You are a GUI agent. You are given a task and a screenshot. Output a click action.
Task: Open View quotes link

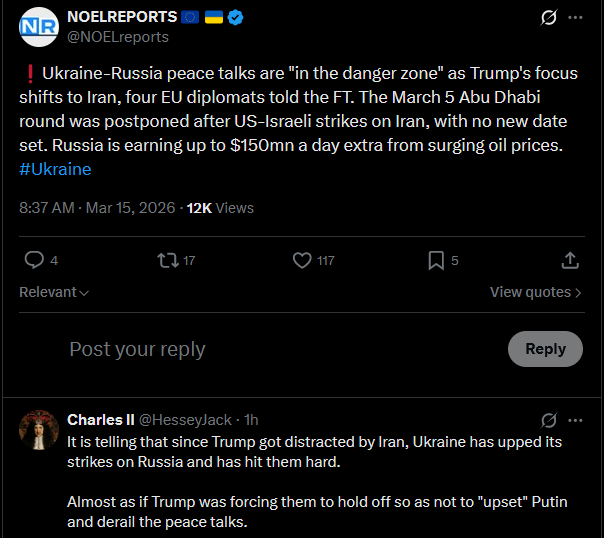pyautogui.click(x=535, y=292)
